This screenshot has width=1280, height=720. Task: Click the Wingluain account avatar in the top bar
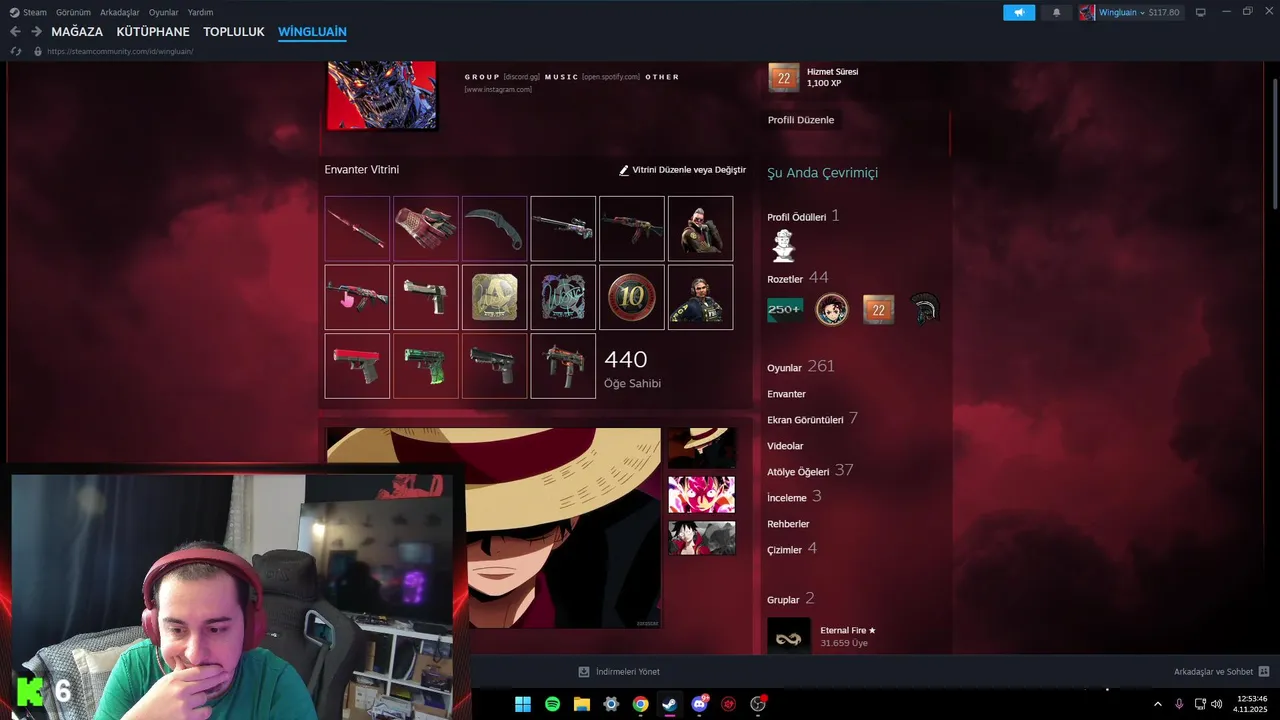tap(1087, 12)
